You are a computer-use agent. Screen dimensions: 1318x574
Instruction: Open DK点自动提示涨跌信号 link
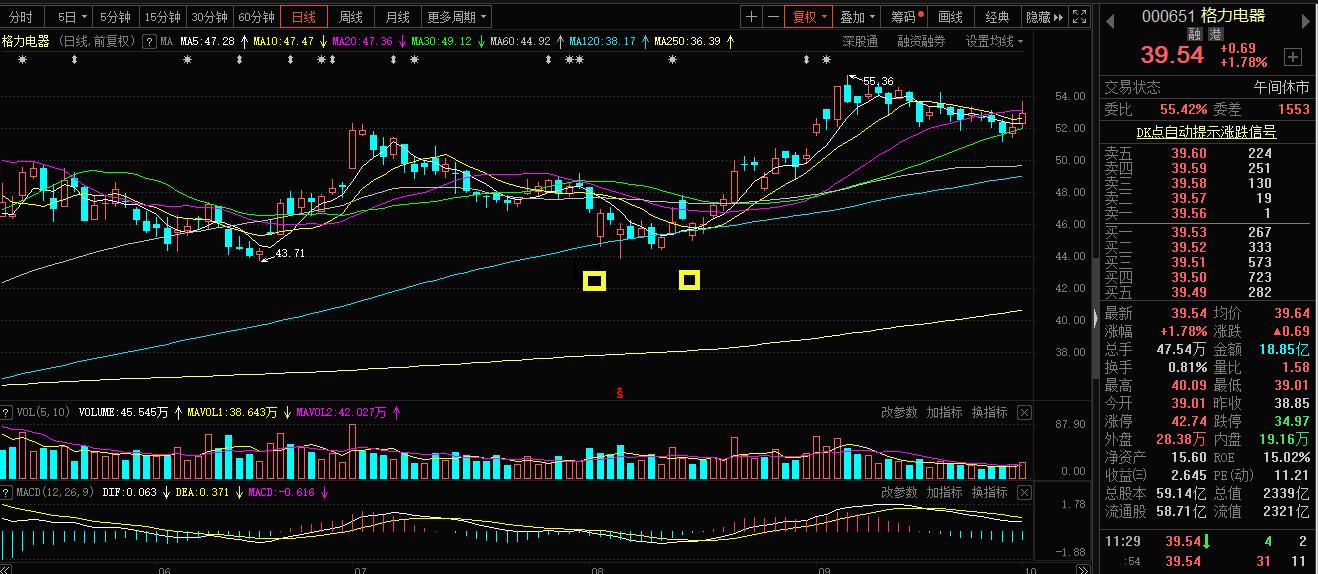[x=1206, y=132]
